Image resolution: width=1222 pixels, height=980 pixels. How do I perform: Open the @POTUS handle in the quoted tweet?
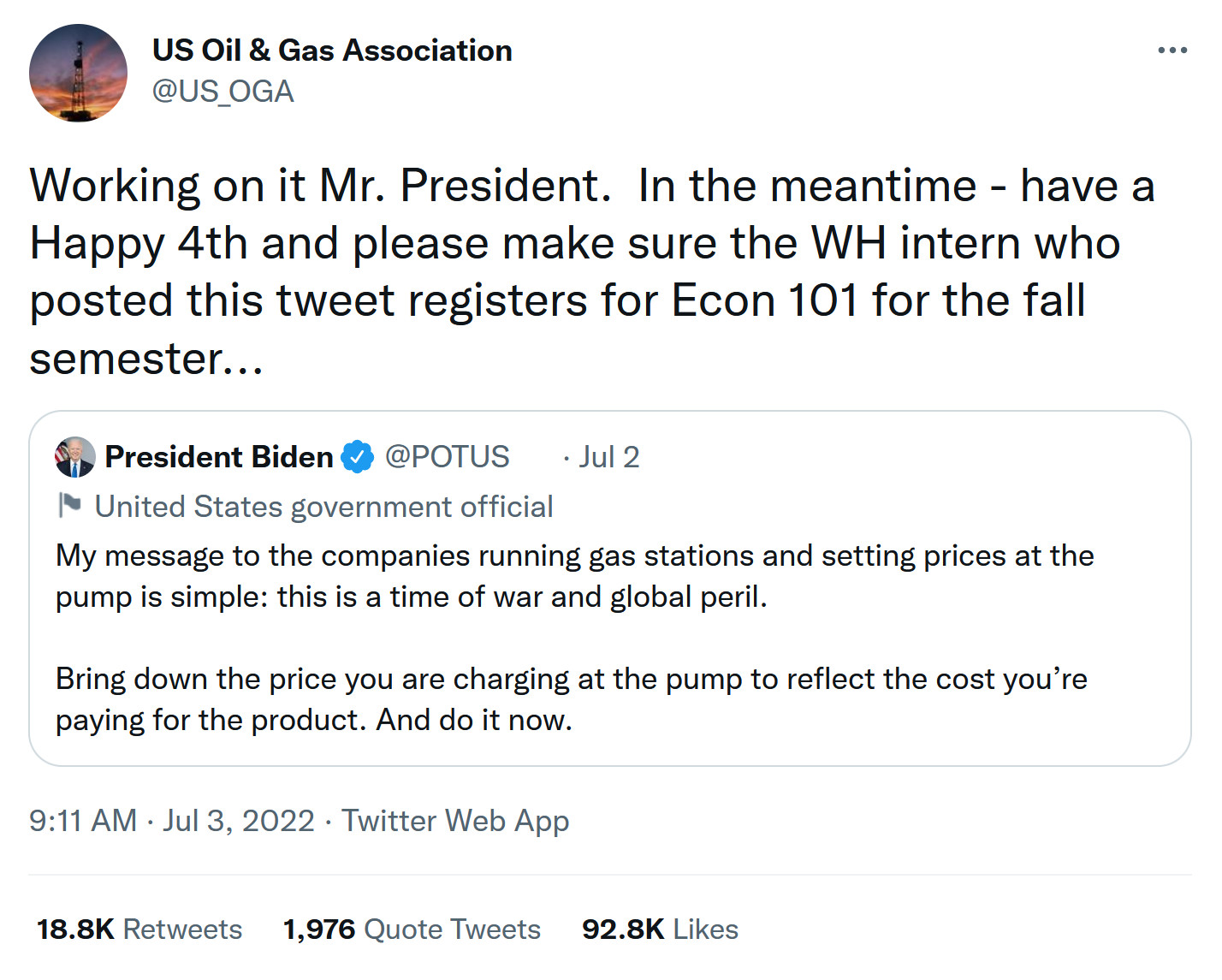coord(447,457)
